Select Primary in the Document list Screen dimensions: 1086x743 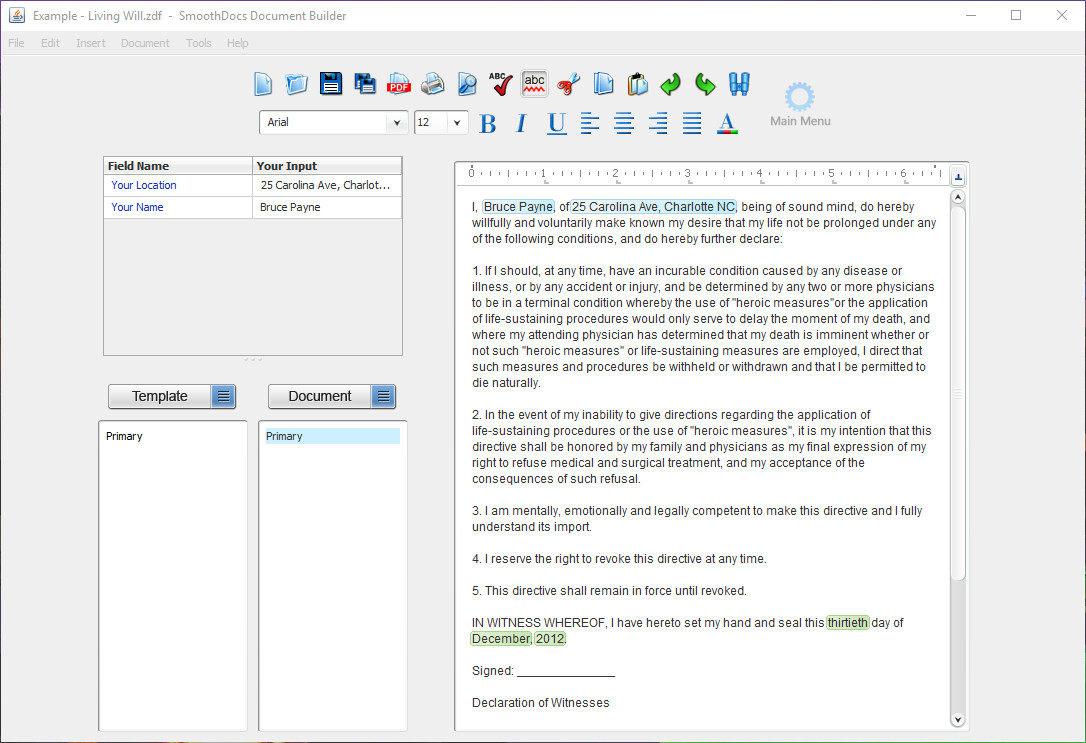pyautogui.click(x=332, y=436)
